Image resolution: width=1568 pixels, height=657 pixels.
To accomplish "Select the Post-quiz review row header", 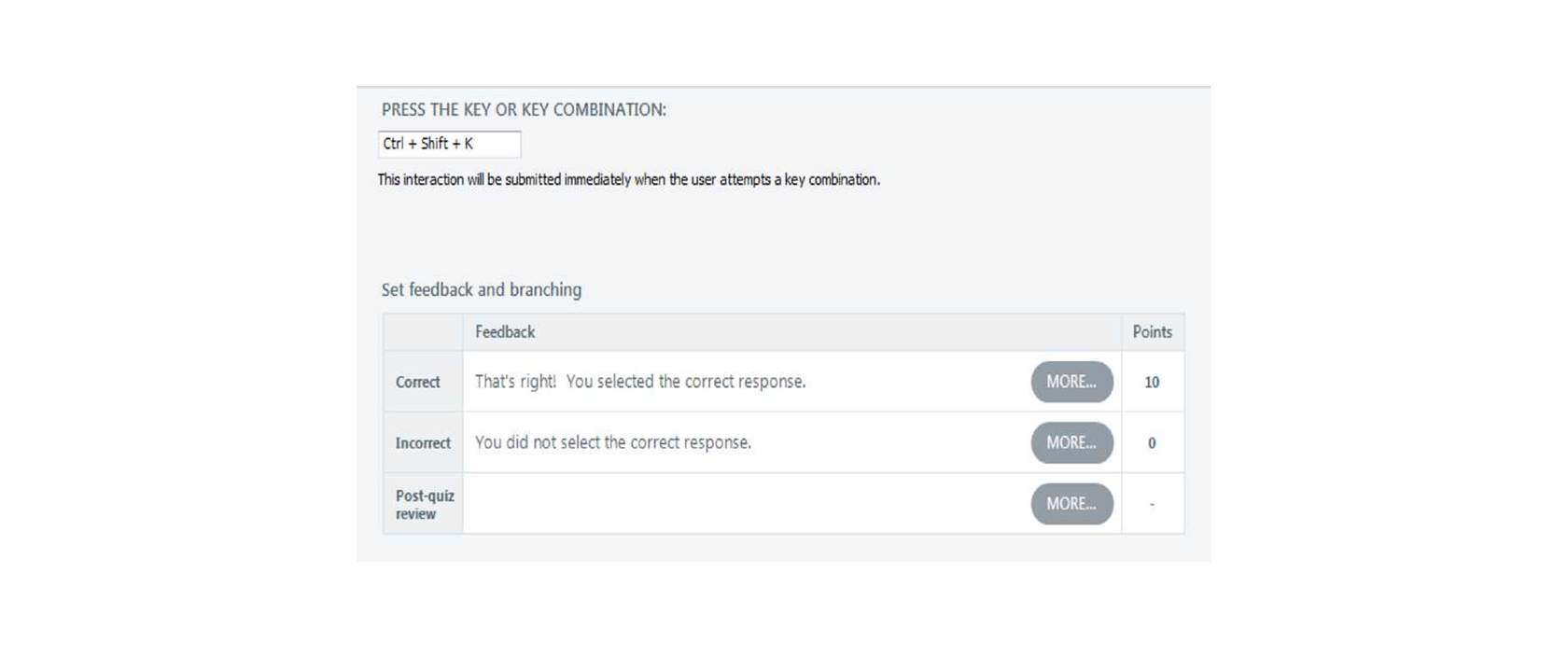I will [423, 504].
